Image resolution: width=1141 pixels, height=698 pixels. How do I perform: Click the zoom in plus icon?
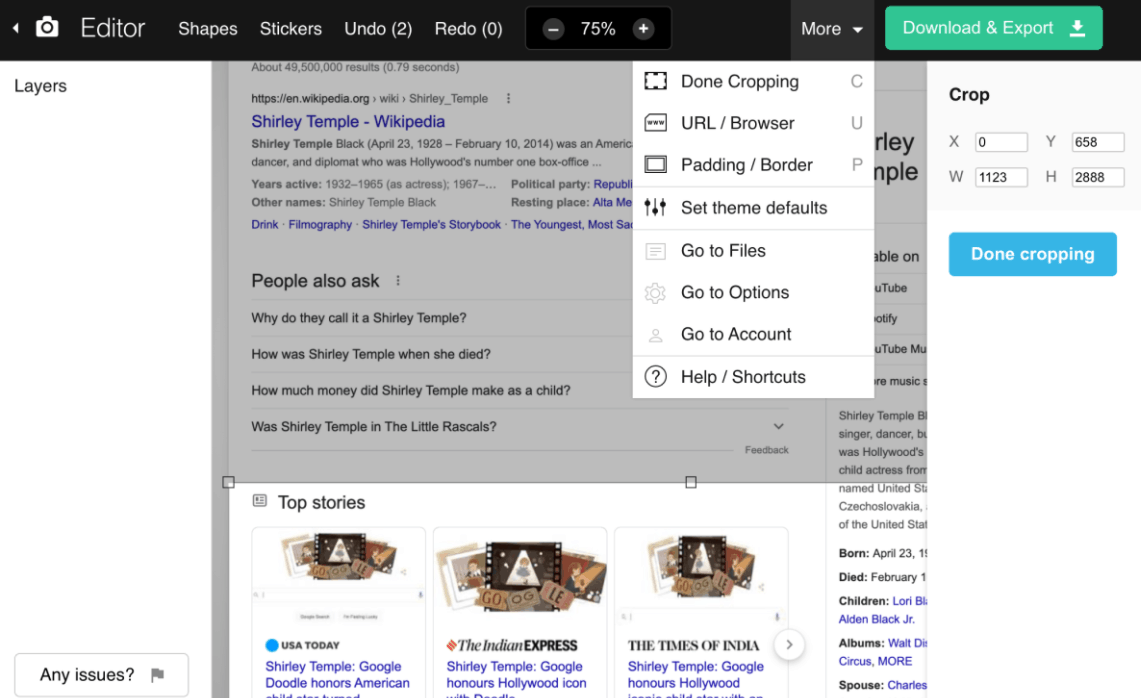[643, 29]
